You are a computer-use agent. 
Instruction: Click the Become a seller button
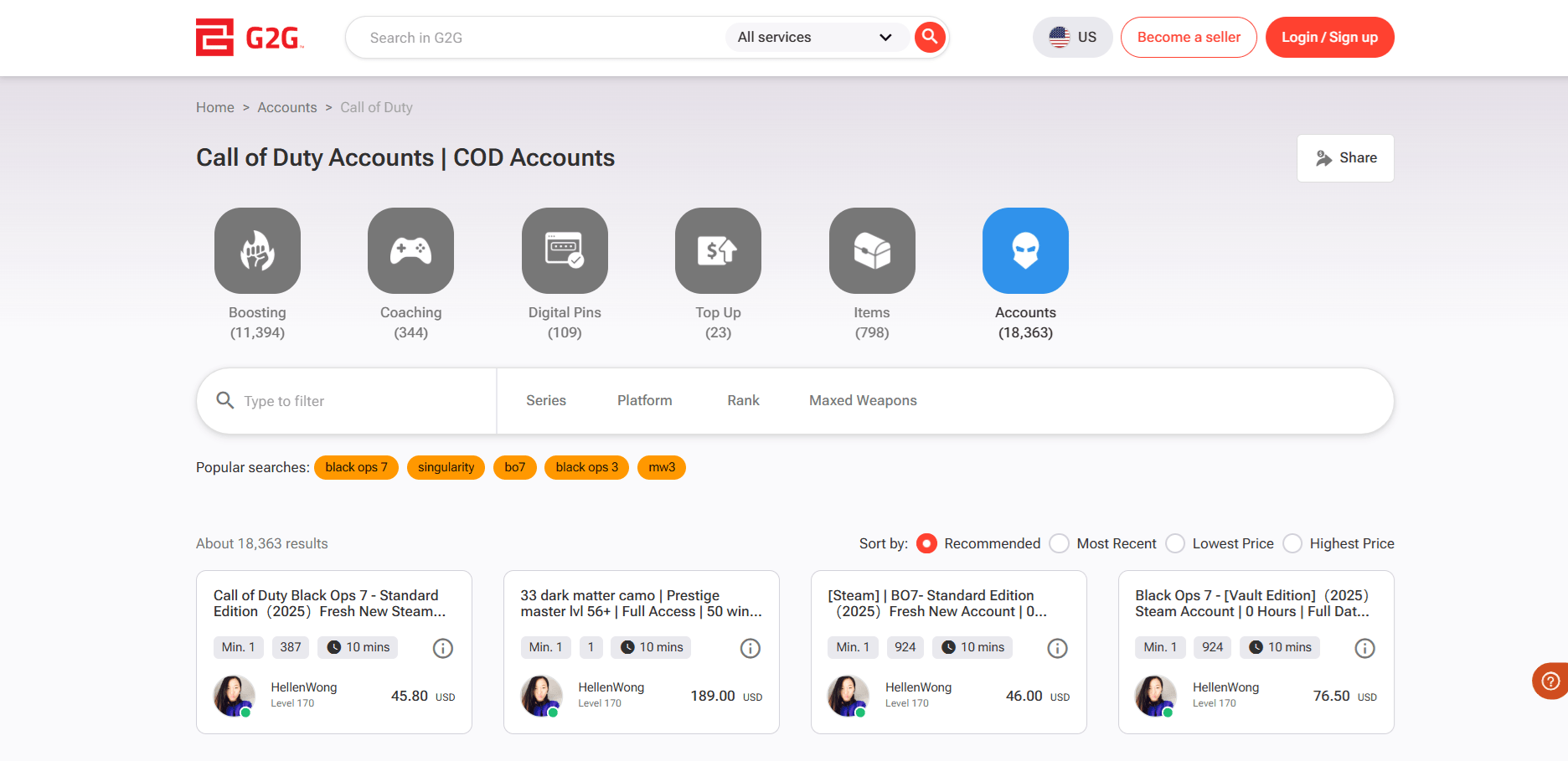click(x=1189, y=38)
